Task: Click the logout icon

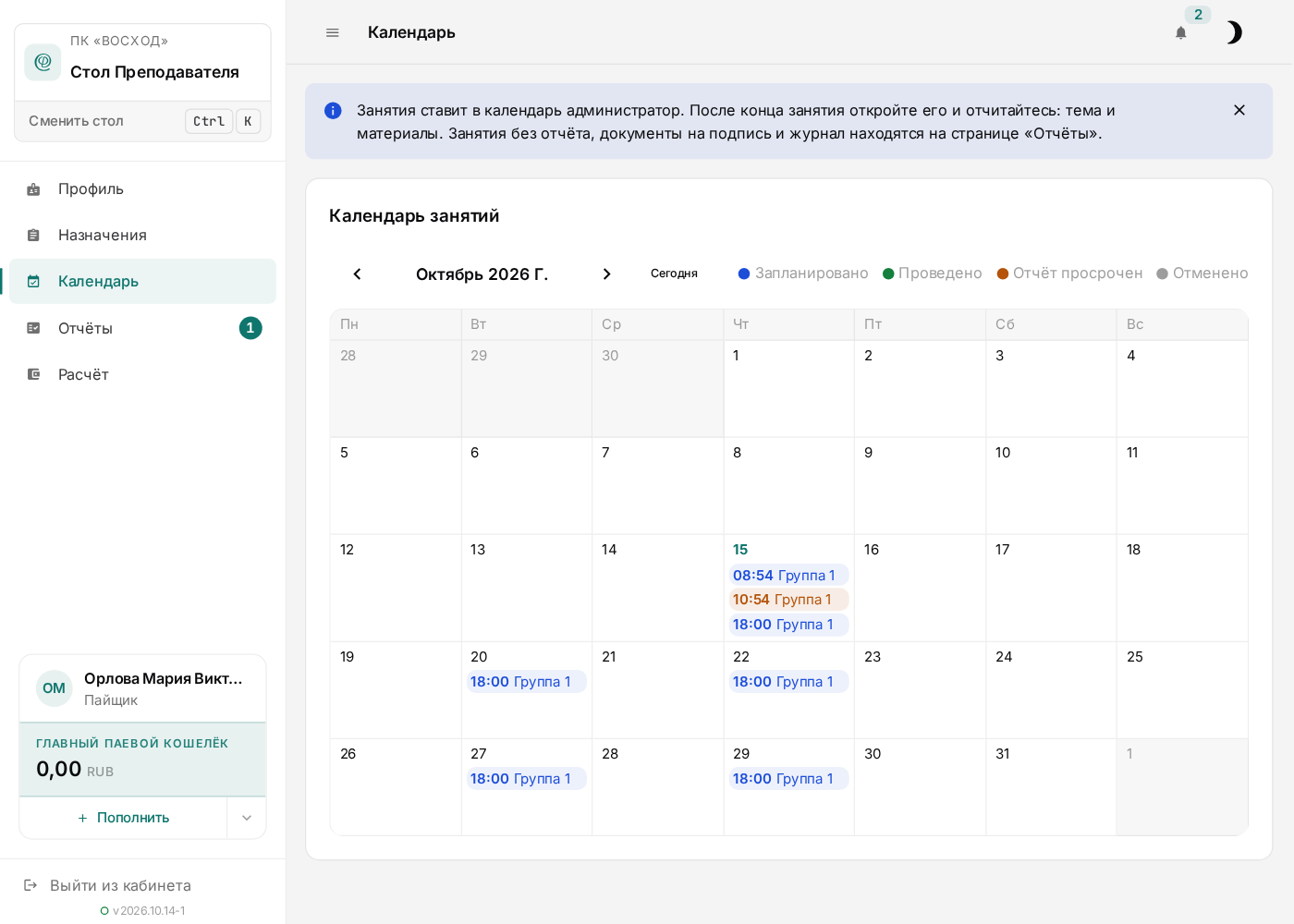Action: (31, 885)
